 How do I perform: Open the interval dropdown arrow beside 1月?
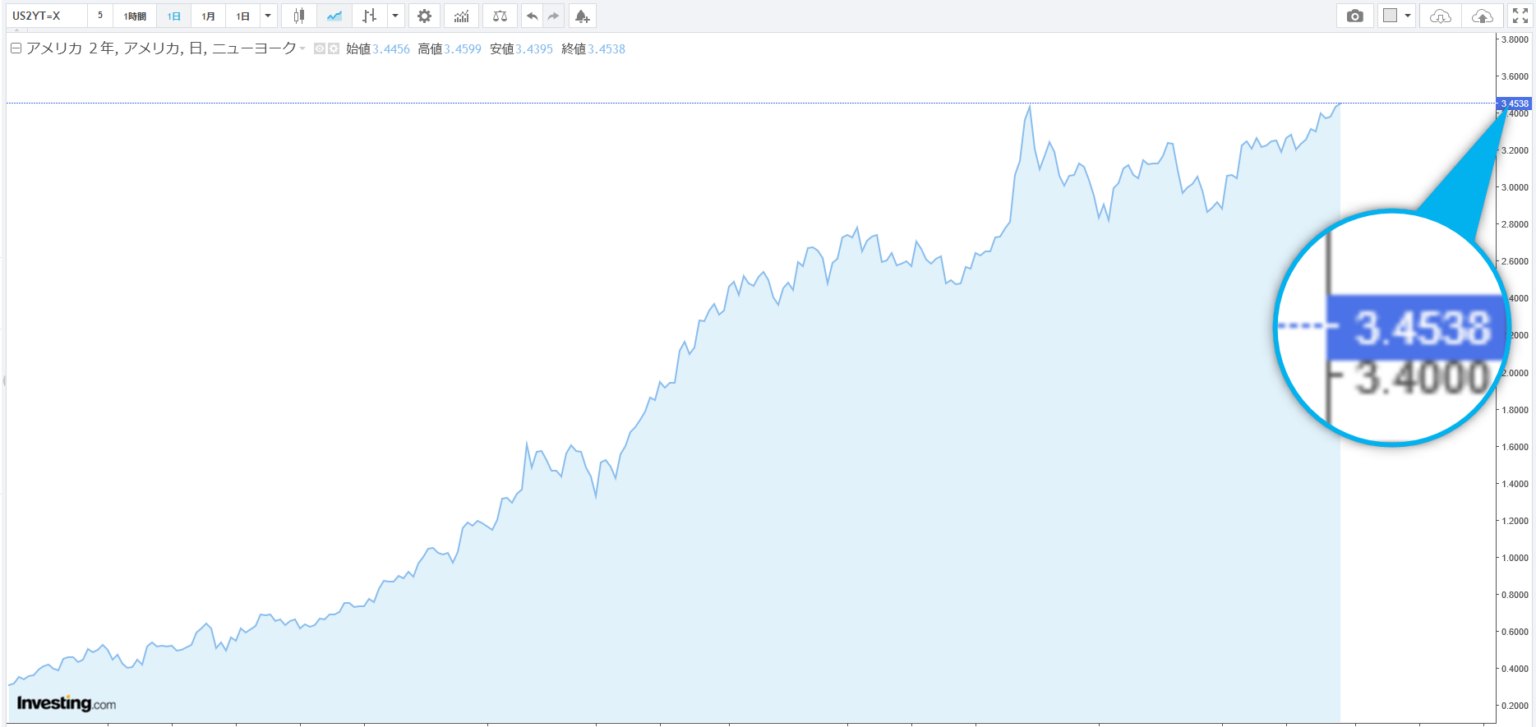[x=268, y=16]
